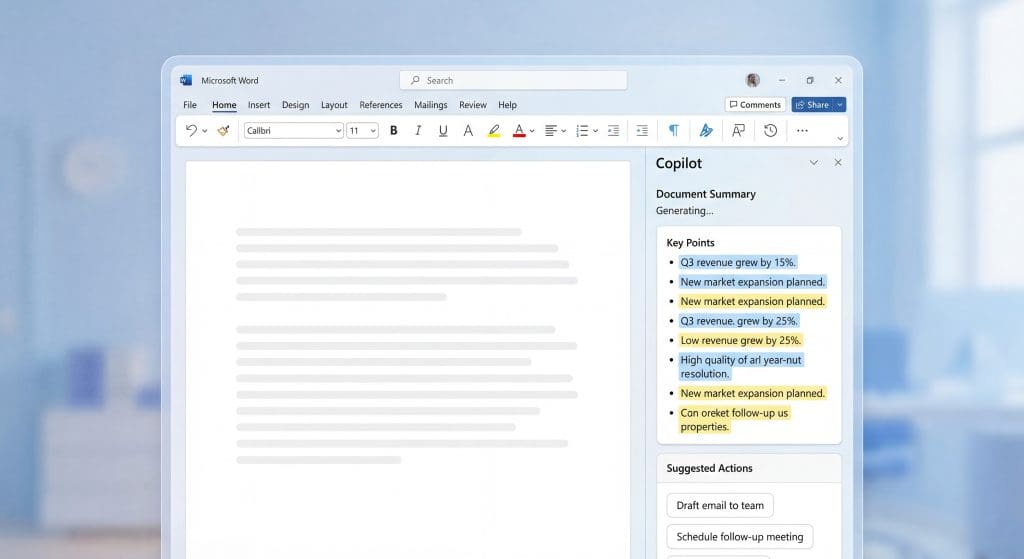Click the red font color button

519,130
